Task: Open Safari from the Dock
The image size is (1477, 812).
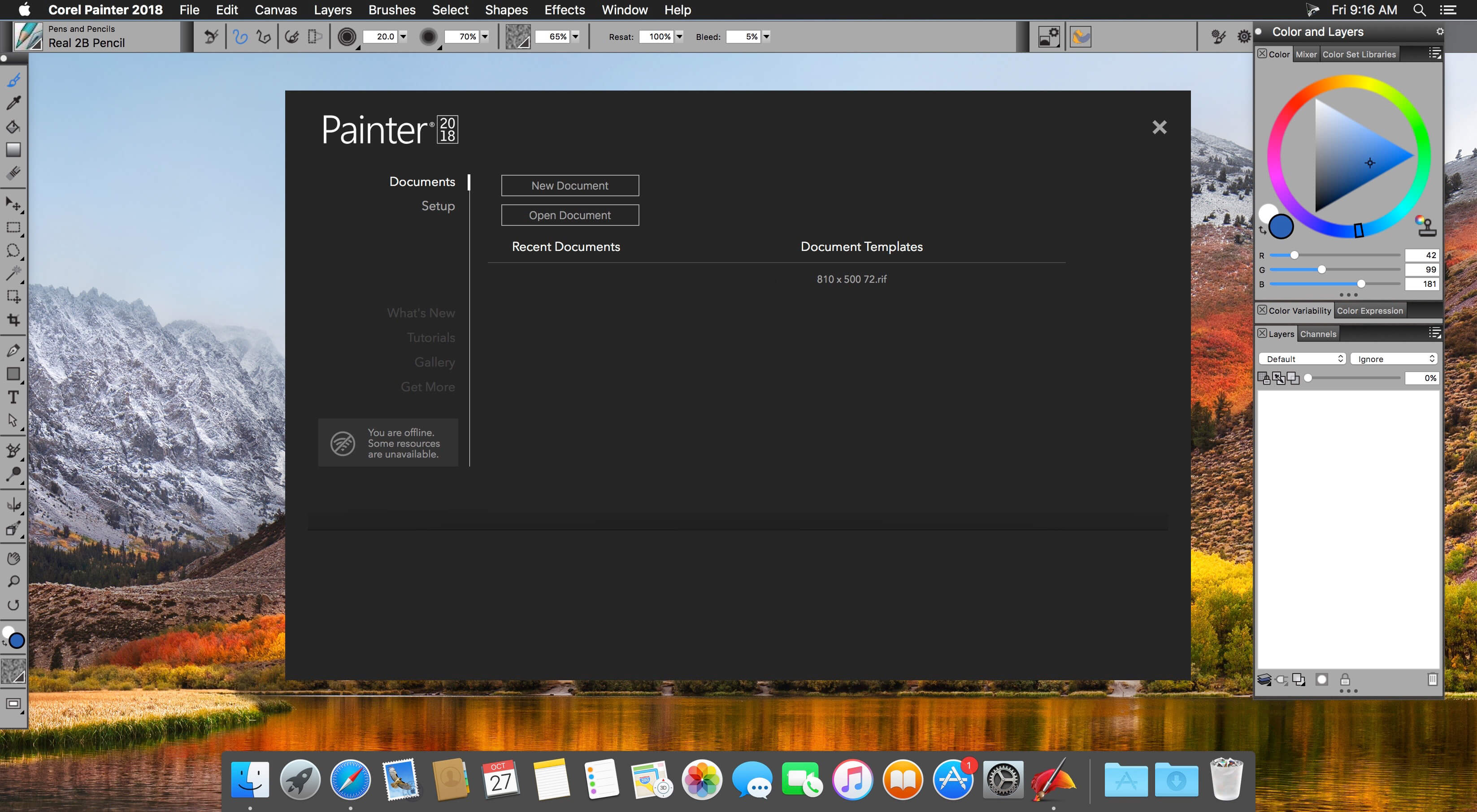Action: 350,779
